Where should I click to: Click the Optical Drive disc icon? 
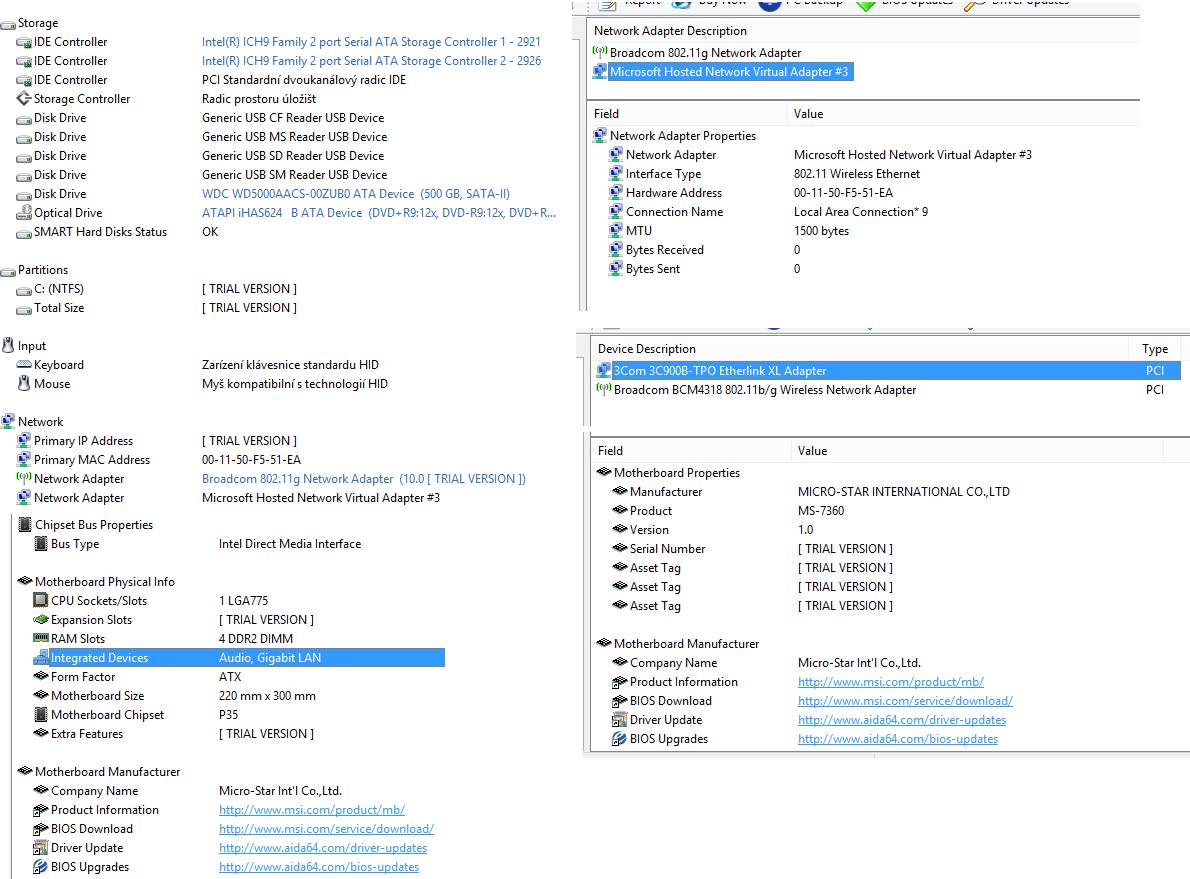[24, 213]
